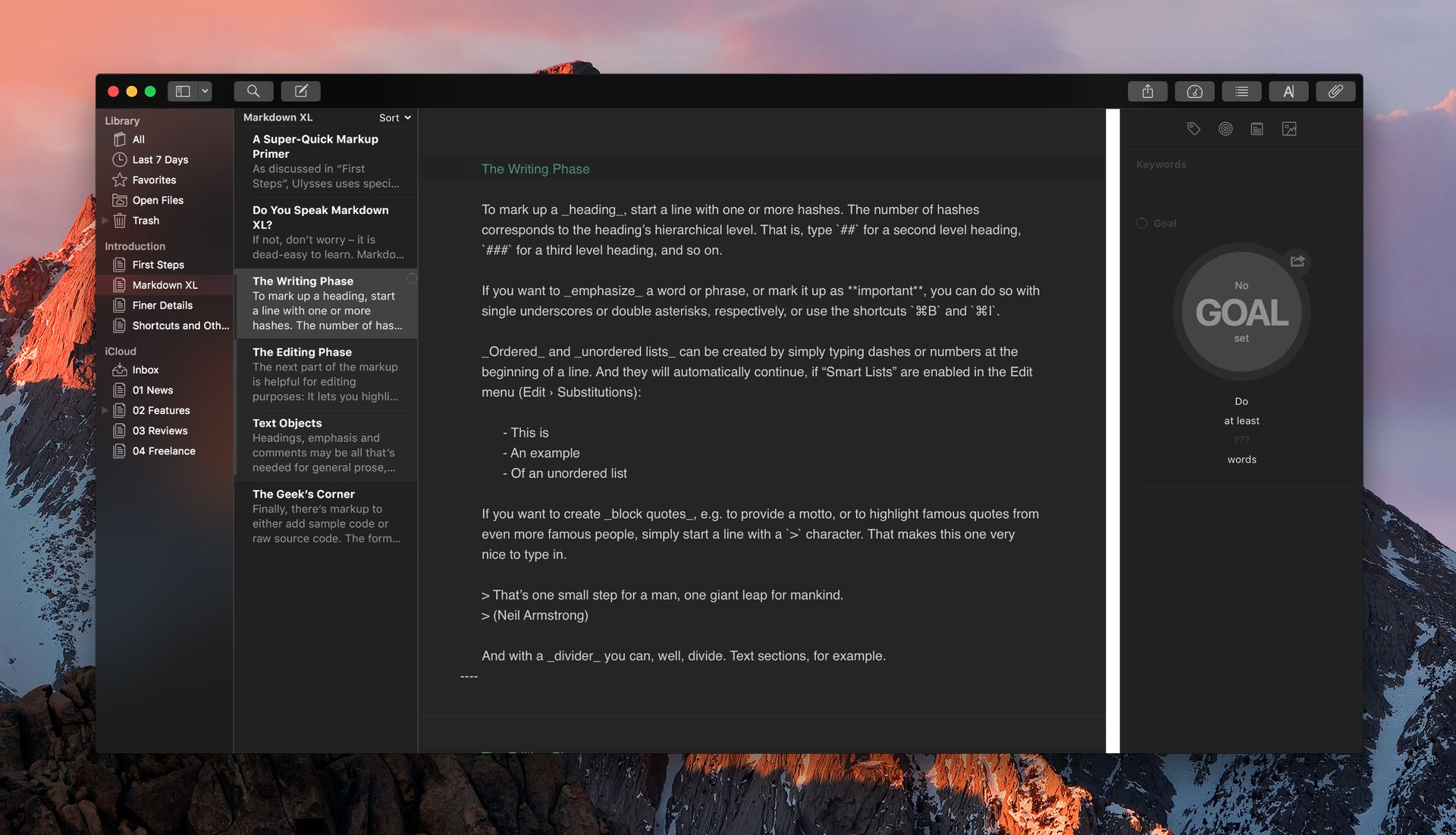The height and width of the screenshot is (835, 1456).
Task: Select the Markdown XL group in the sidebar
Action: click(x=165, y=284)
